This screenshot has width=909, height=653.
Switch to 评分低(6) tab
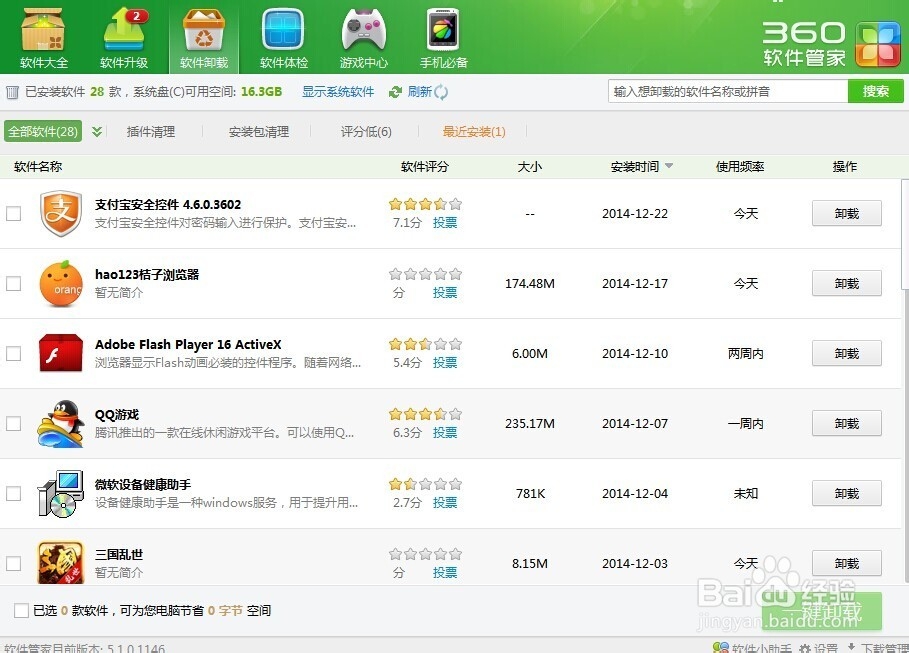366,132
